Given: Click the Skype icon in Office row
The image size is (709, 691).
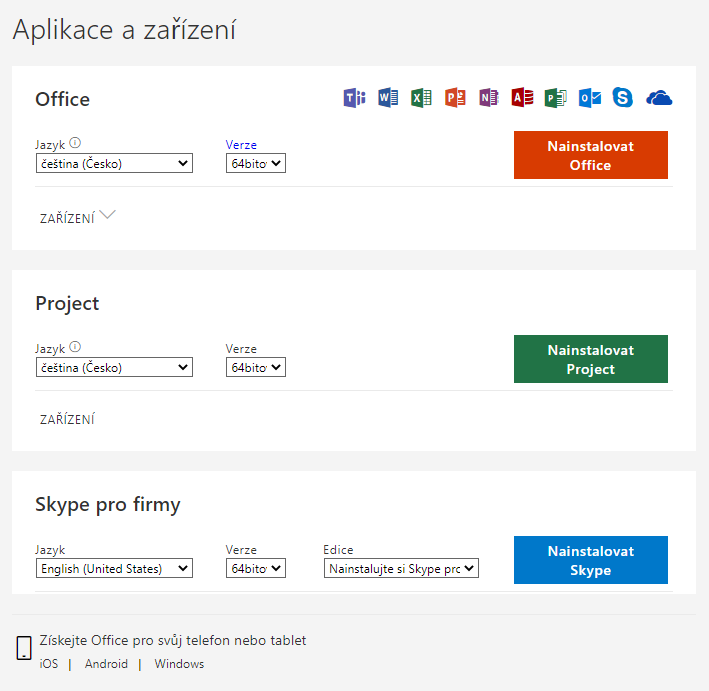Looking at the screenshot, I should (x=623, y=98).
